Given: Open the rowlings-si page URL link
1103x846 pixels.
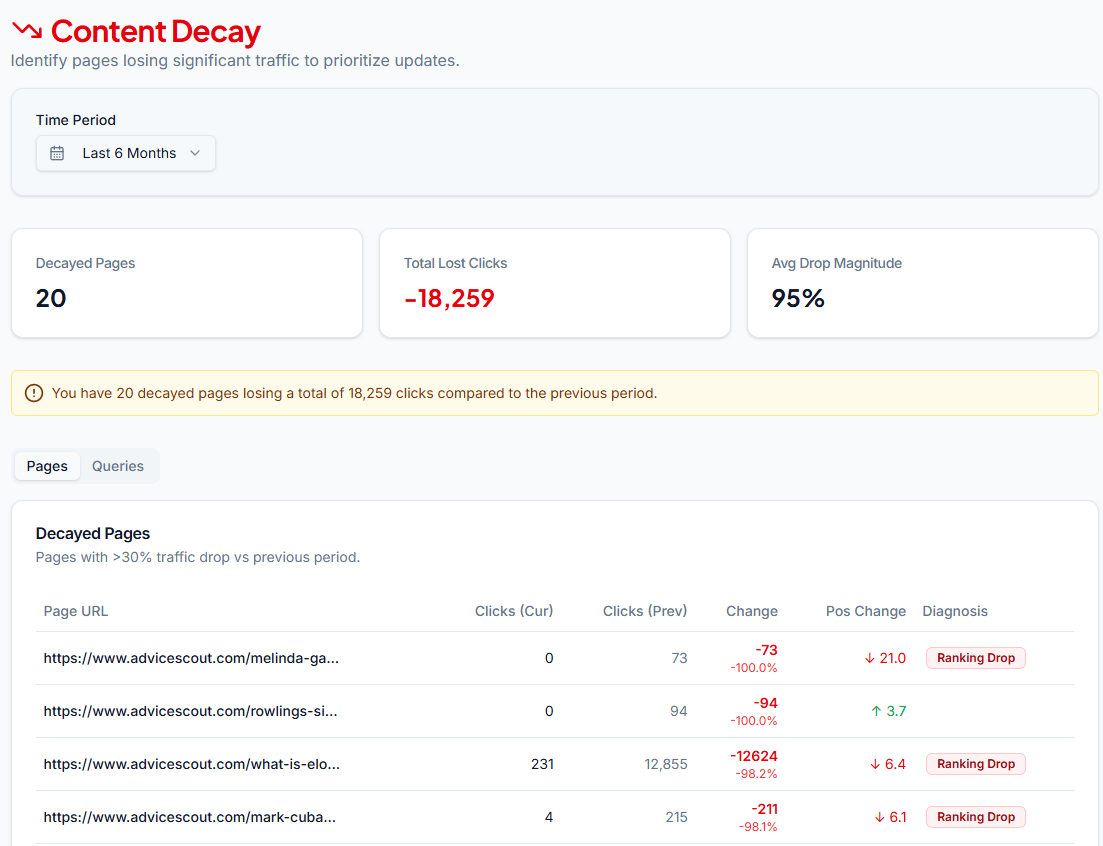Looking at the screenshot, I should pyautogui.click(x=190, y=711).
